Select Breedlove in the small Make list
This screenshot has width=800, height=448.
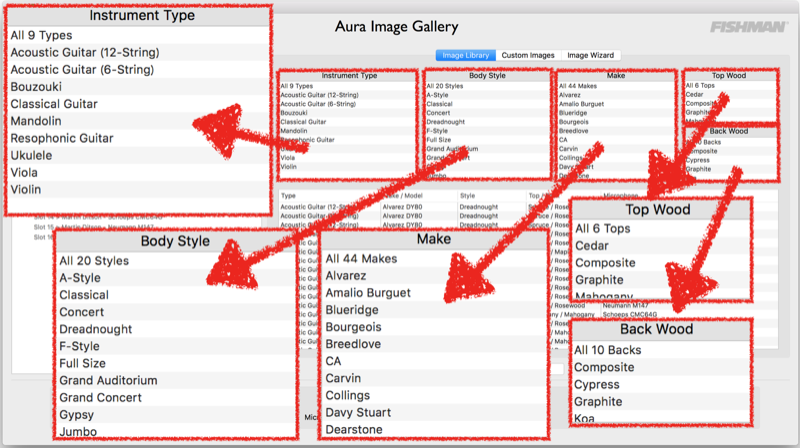[x=573, y=131]
